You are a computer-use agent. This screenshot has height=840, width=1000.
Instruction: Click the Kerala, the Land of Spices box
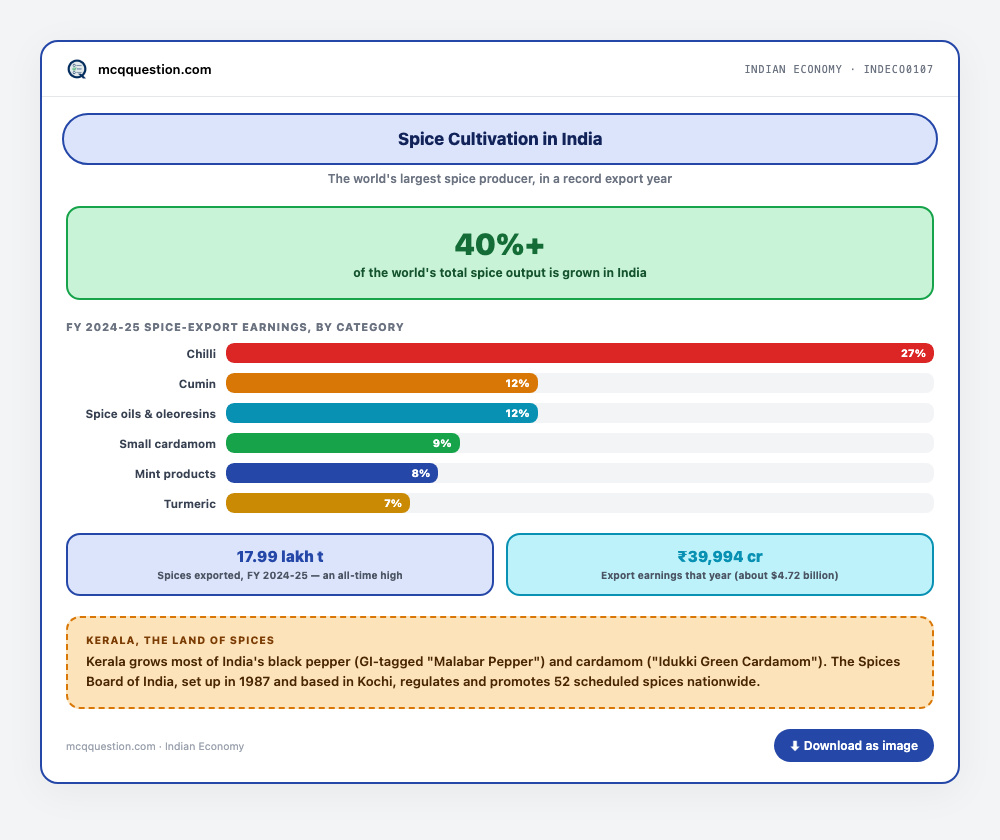(500, 663)
